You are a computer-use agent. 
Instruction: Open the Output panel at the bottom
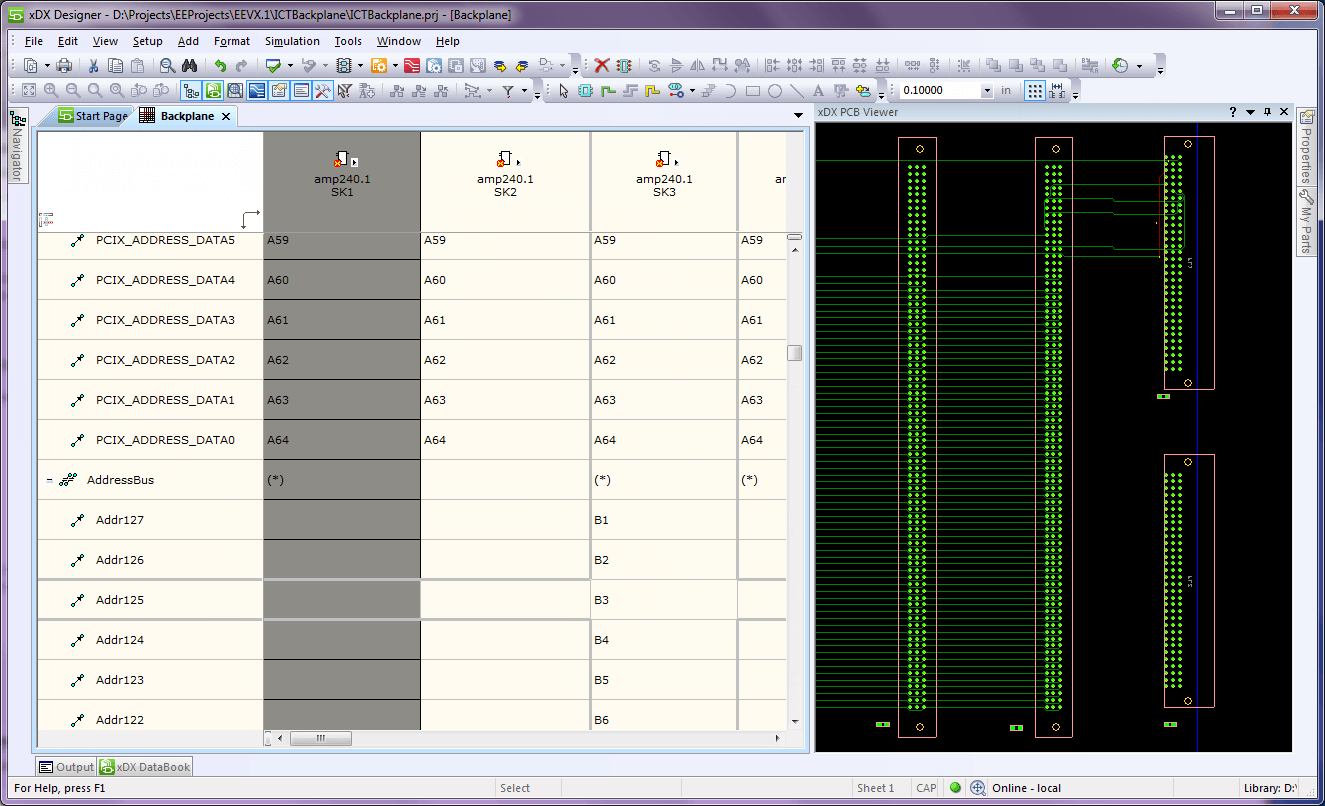[66, 766]
